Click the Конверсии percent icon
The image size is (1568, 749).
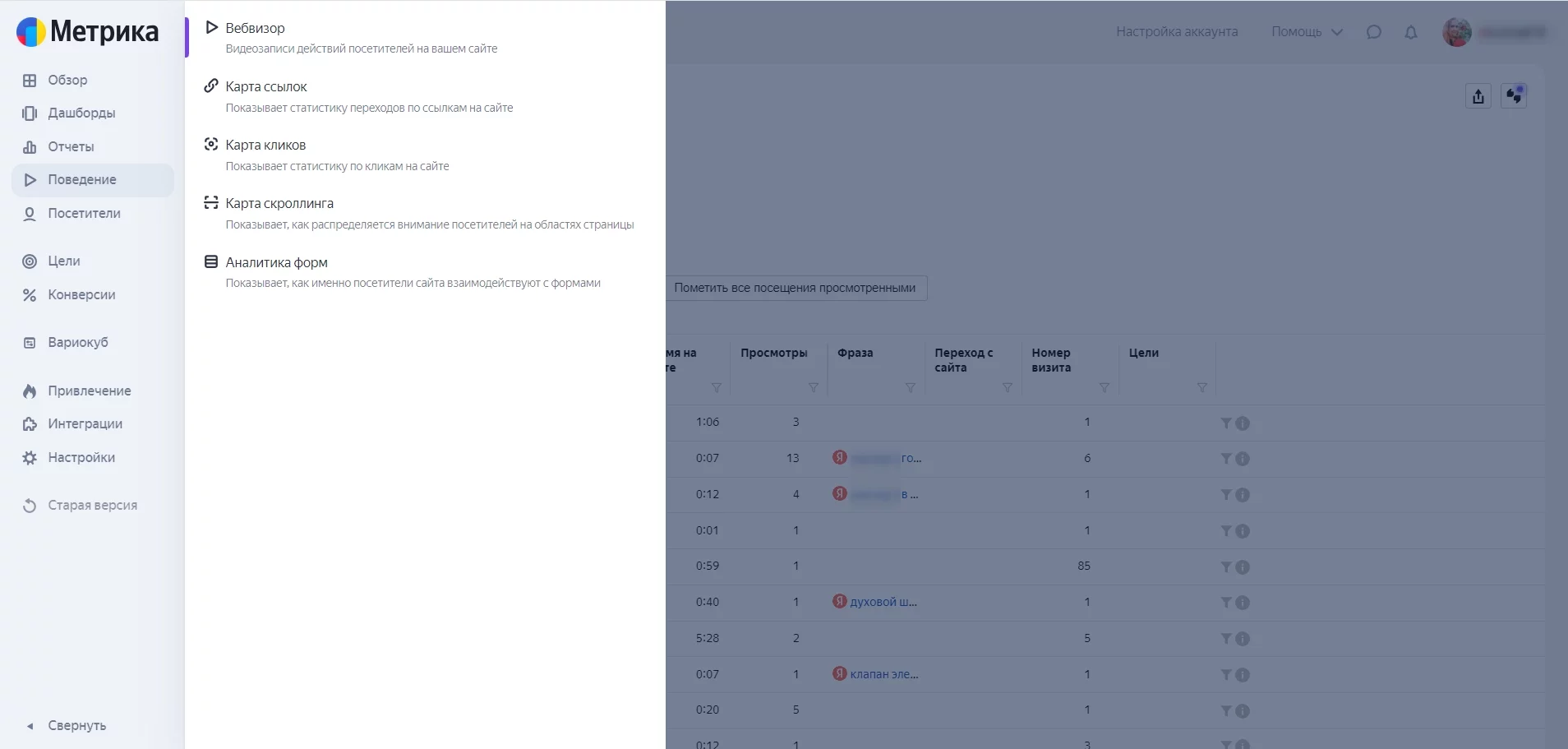(x=30, y=294)
